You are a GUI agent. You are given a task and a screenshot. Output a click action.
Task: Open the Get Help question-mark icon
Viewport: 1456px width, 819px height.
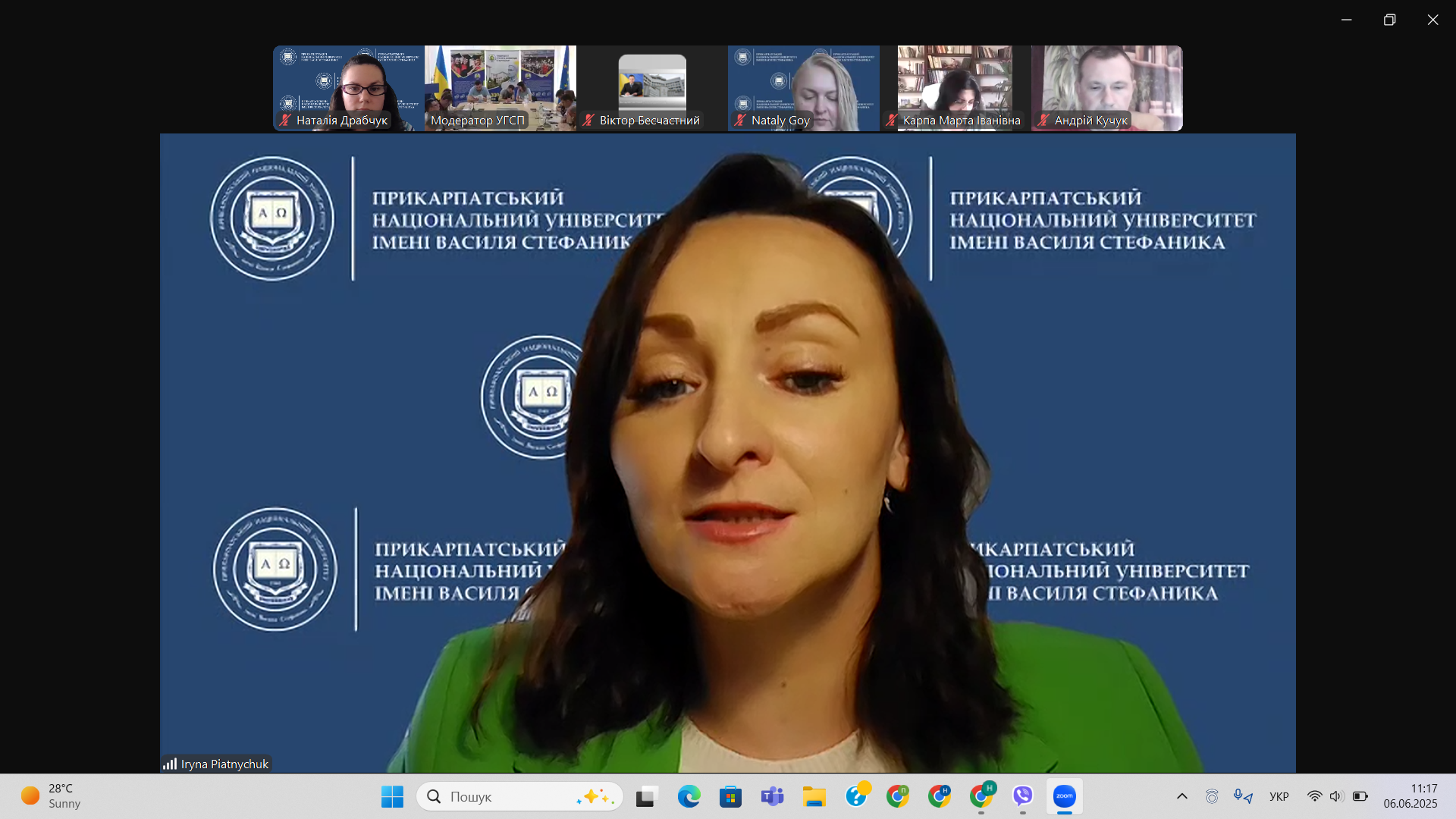tap(856, 796)
